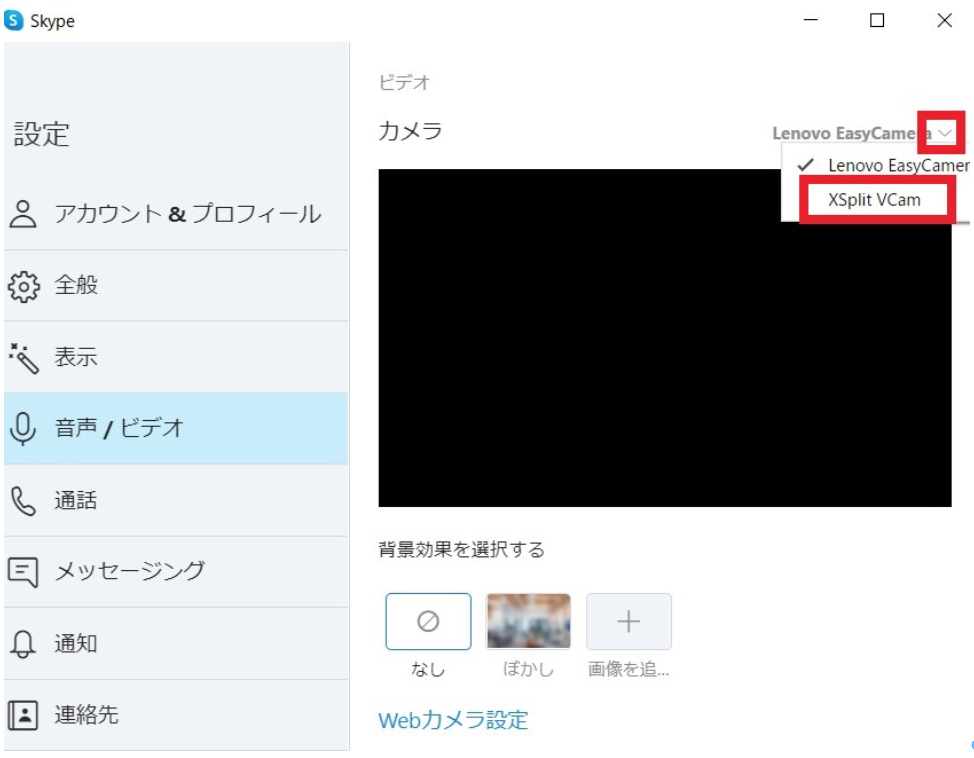Click the カメラ label
The width and height of the screenshot is (974, 758).
(411, 131)
